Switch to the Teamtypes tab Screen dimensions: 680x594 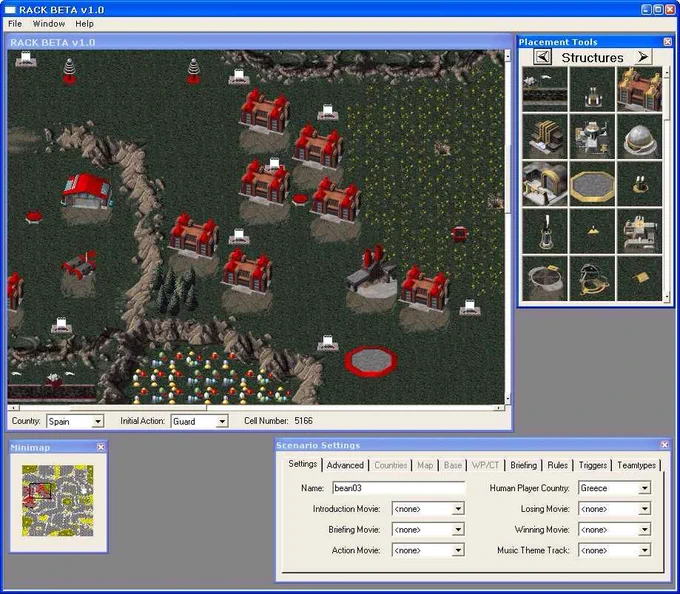tap(636, 465)
